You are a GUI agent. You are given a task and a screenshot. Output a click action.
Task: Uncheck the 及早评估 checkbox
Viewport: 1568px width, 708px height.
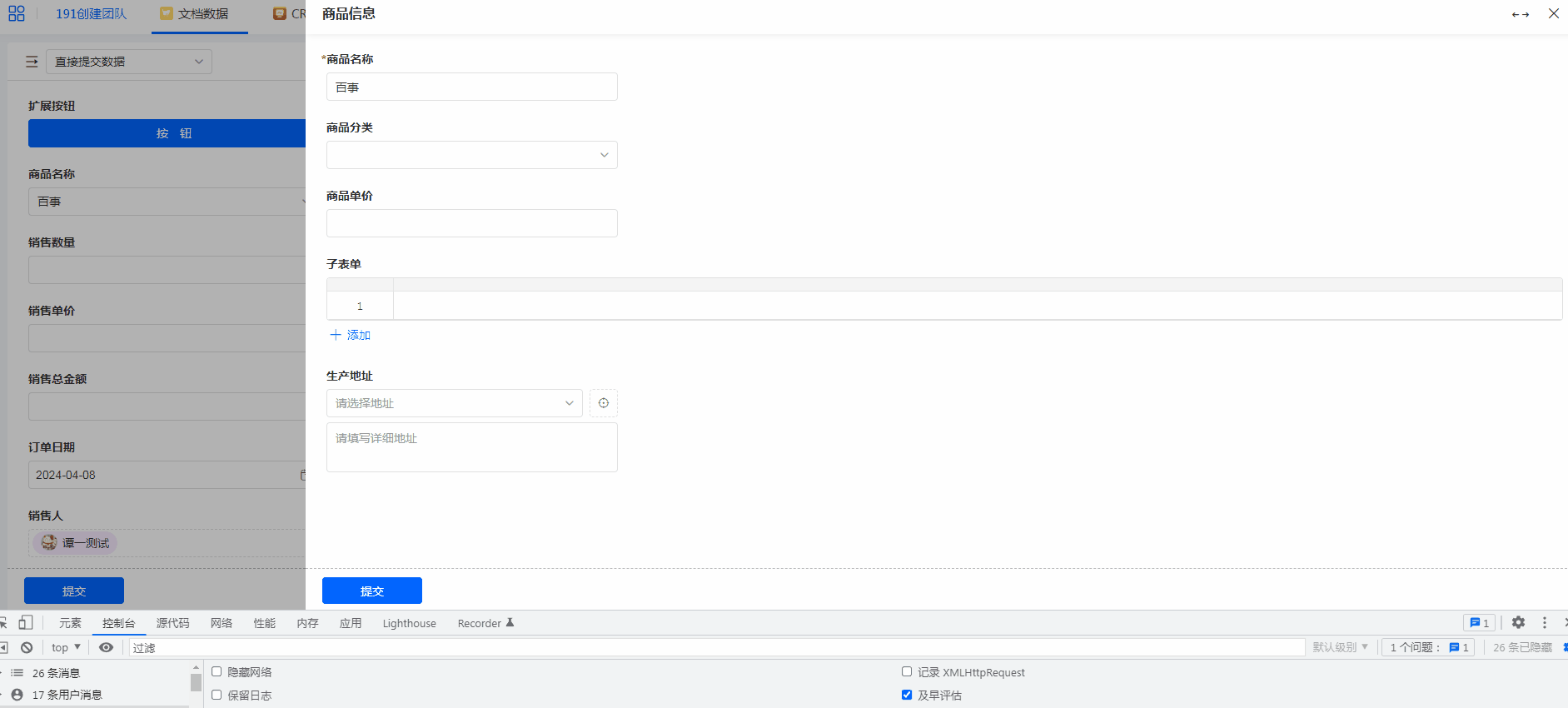[907, 695]
